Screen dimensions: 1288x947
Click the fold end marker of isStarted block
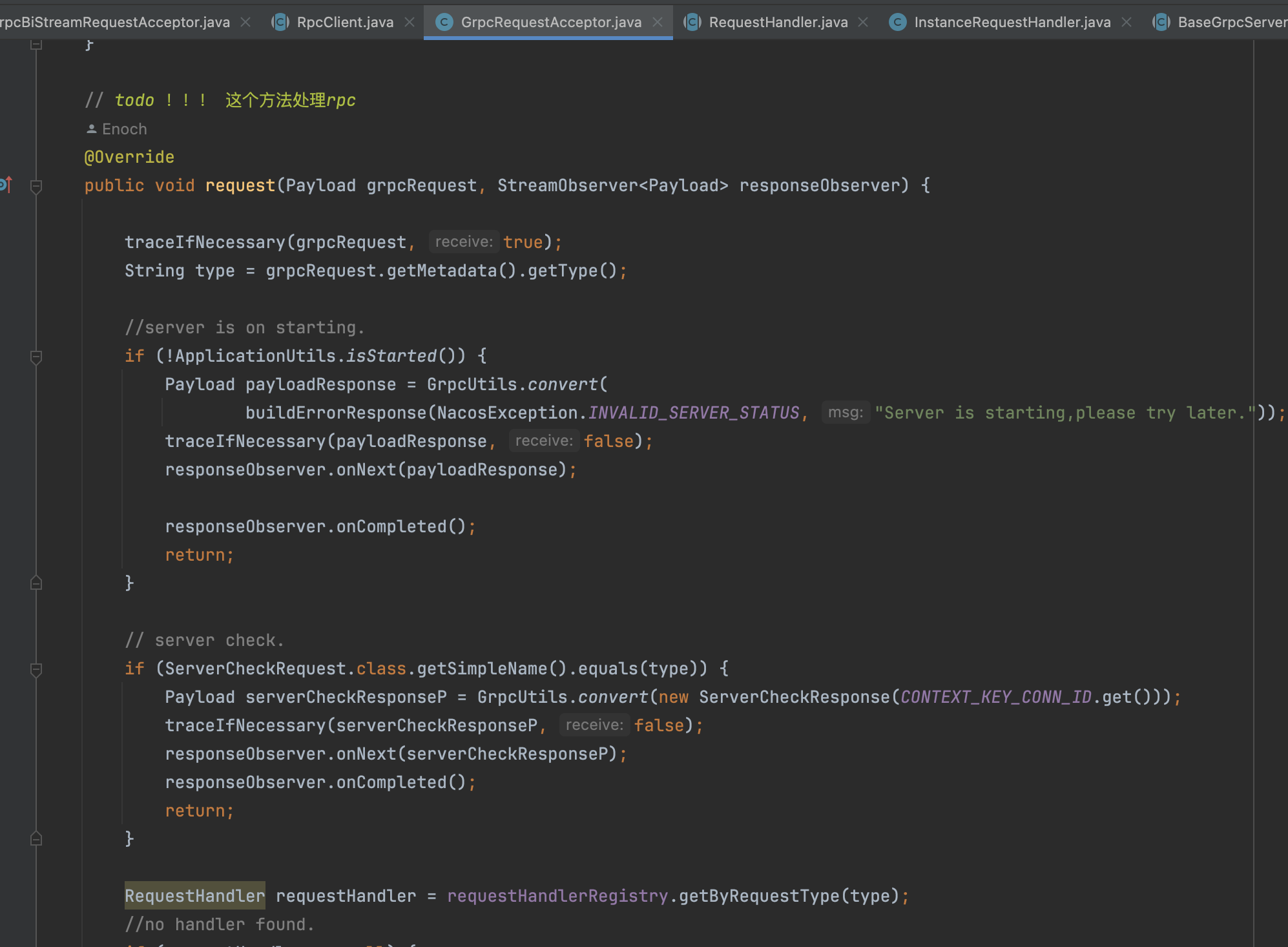(x=36, y=583)
